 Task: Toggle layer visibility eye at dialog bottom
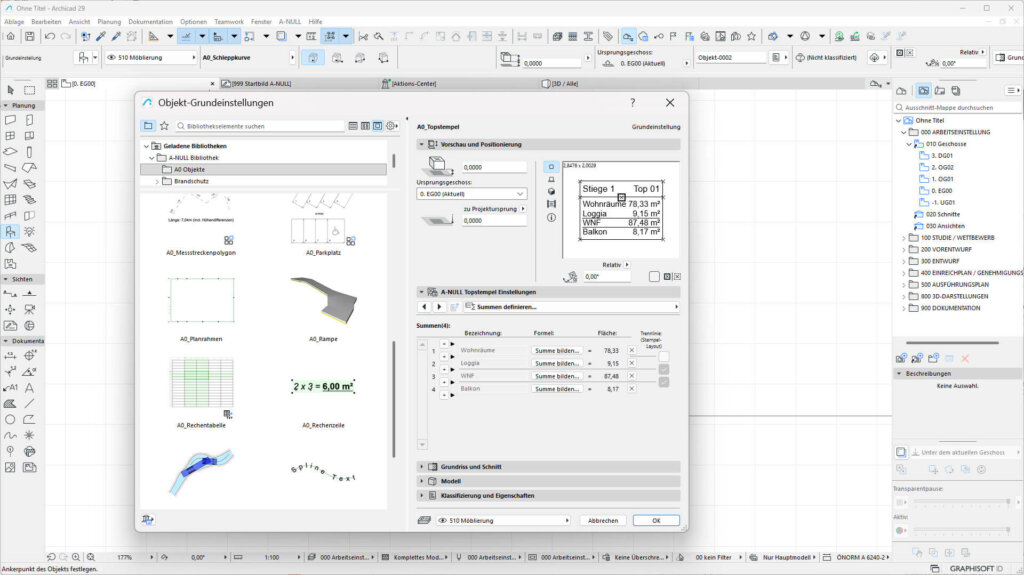(x=442, y=521)
